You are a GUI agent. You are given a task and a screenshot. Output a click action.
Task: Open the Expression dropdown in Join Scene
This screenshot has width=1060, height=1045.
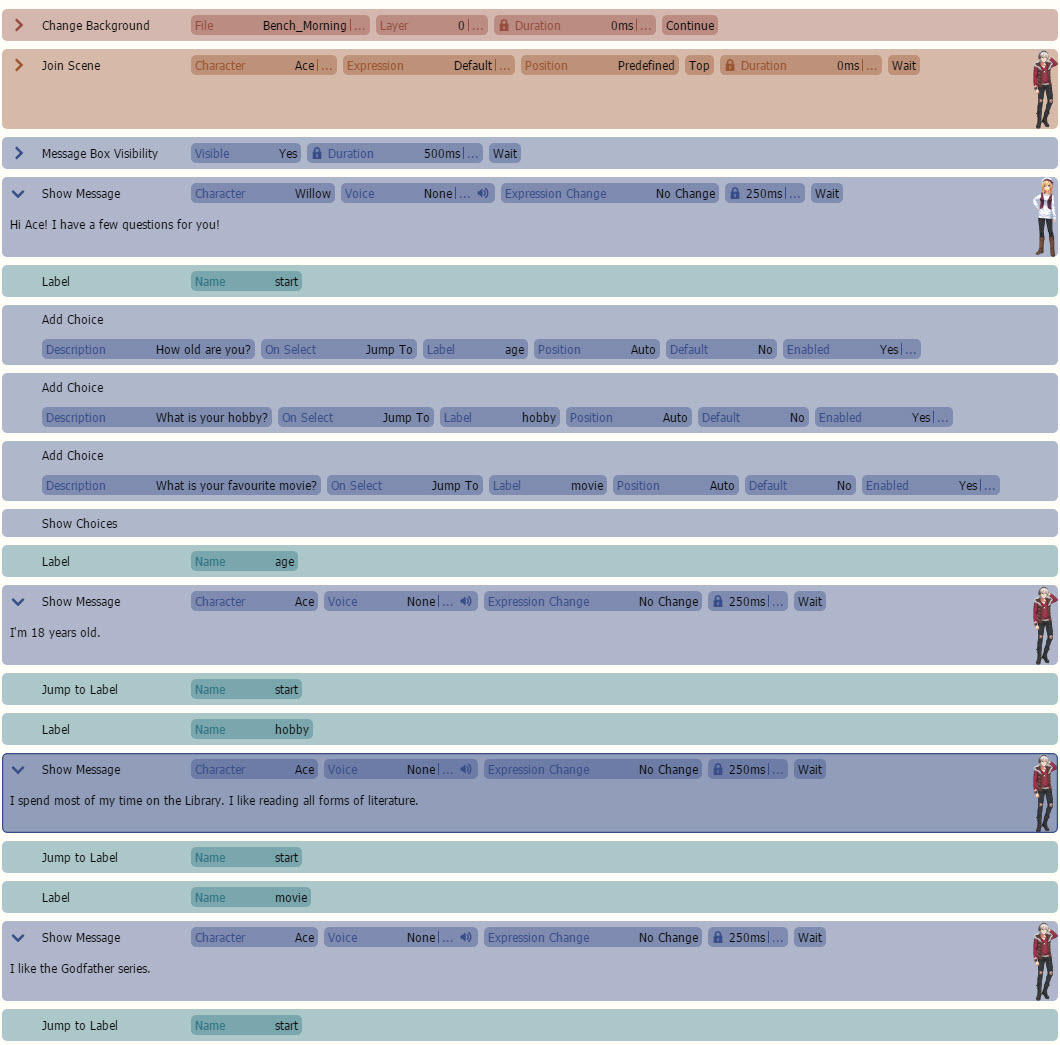click(x=428, y=66)
